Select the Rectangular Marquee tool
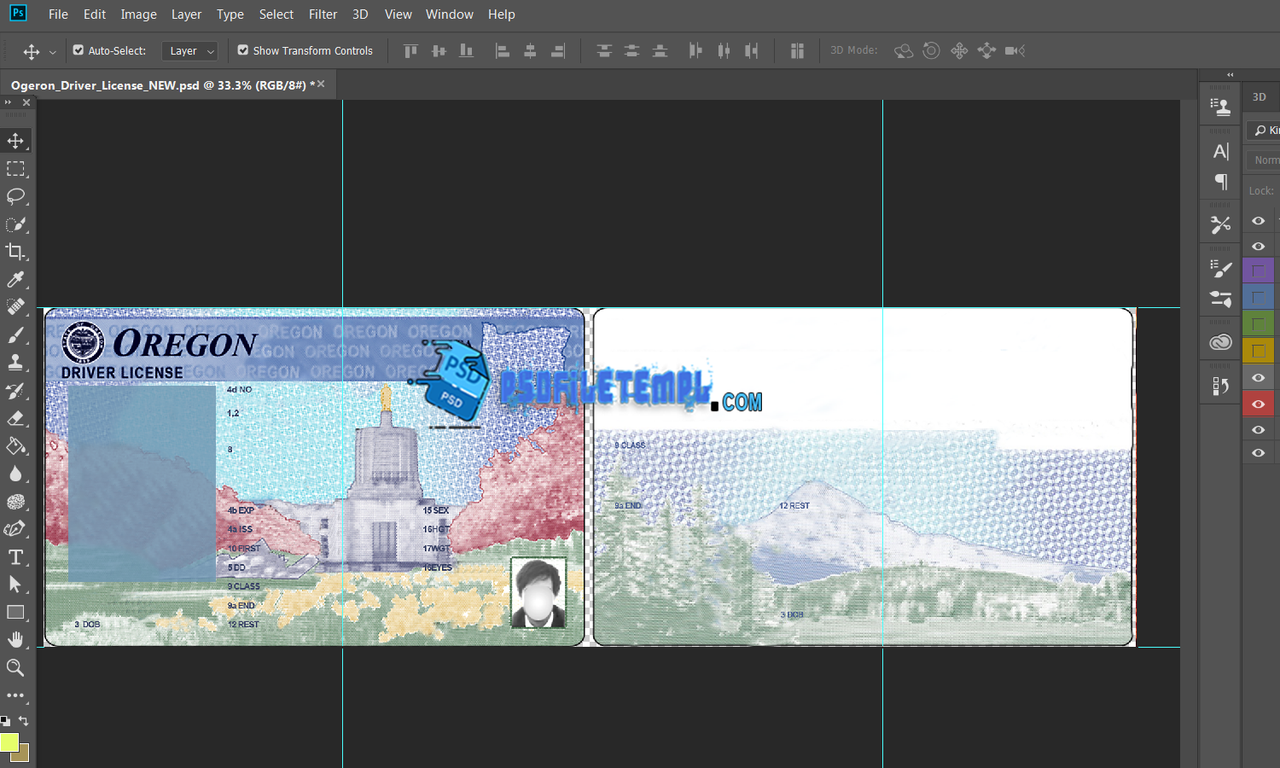The image size is (1280, 768). 16,169
